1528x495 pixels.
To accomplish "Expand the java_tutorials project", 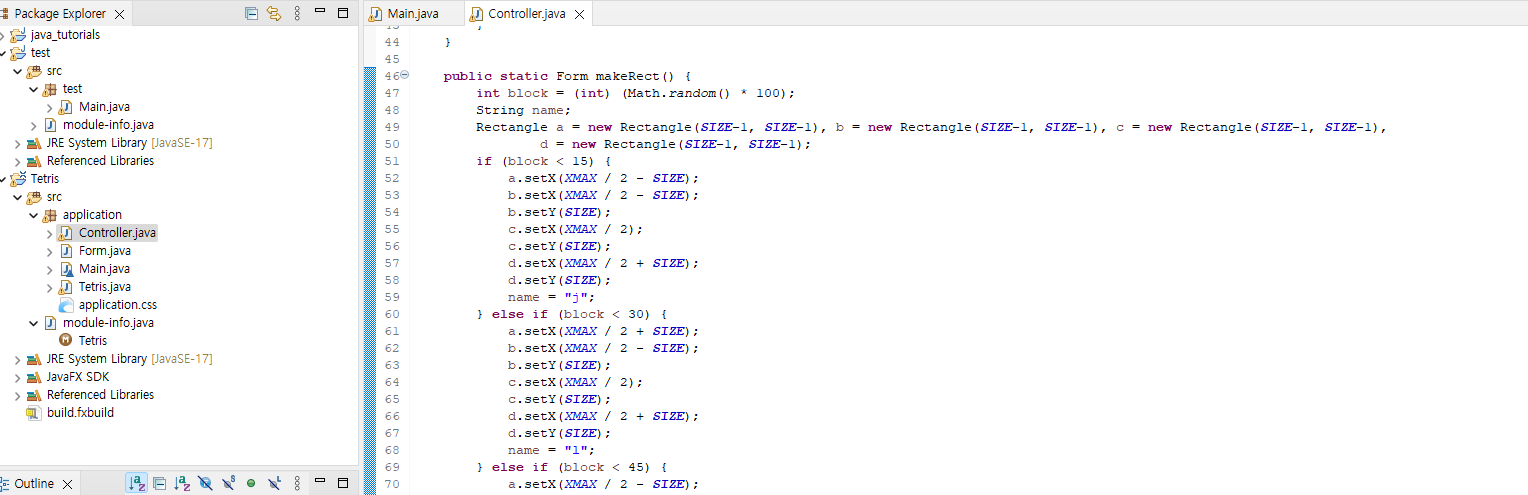I will click(4, 35).
